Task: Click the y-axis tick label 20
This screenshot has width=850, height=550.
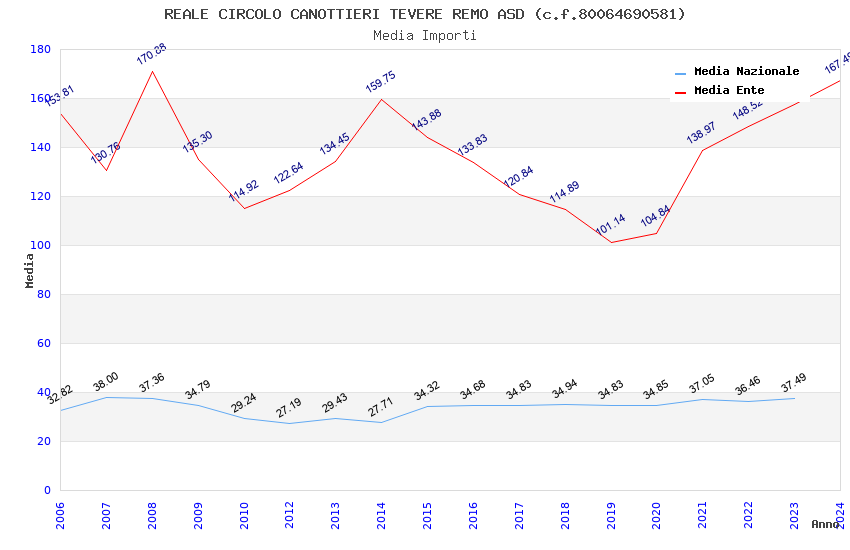Action: (x=44, y=441)
